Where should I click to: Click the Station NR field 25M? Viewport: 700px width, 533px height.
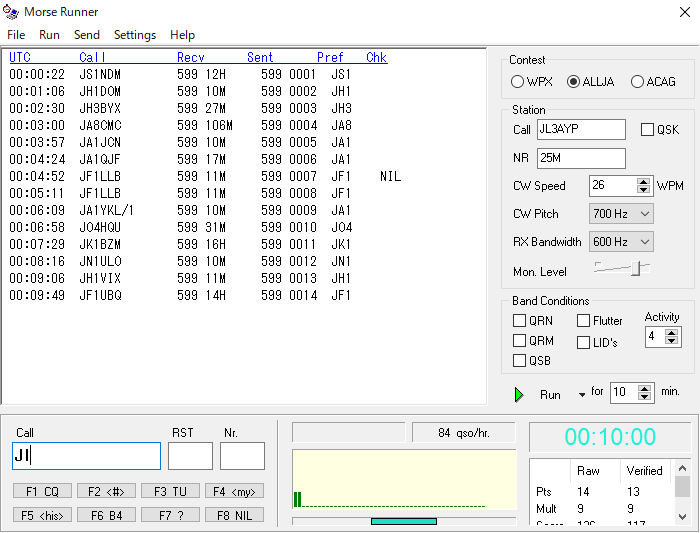pos(581,158)
